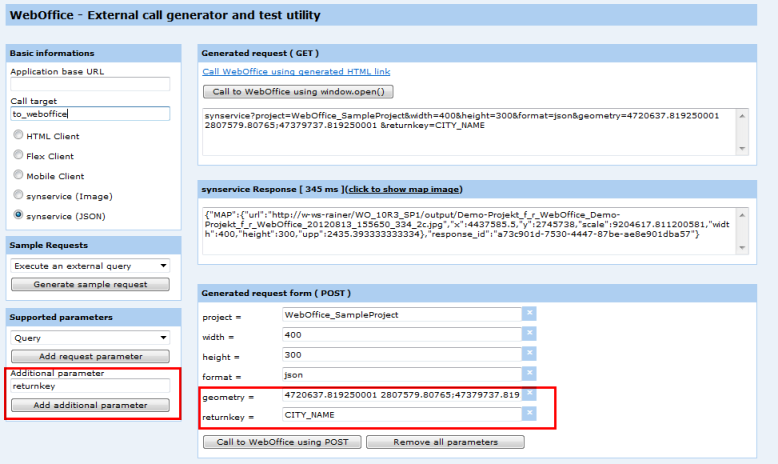Screen dimensions: 778x464
Task: Click the Supported parameters panel header
Action: coord(93,317)
